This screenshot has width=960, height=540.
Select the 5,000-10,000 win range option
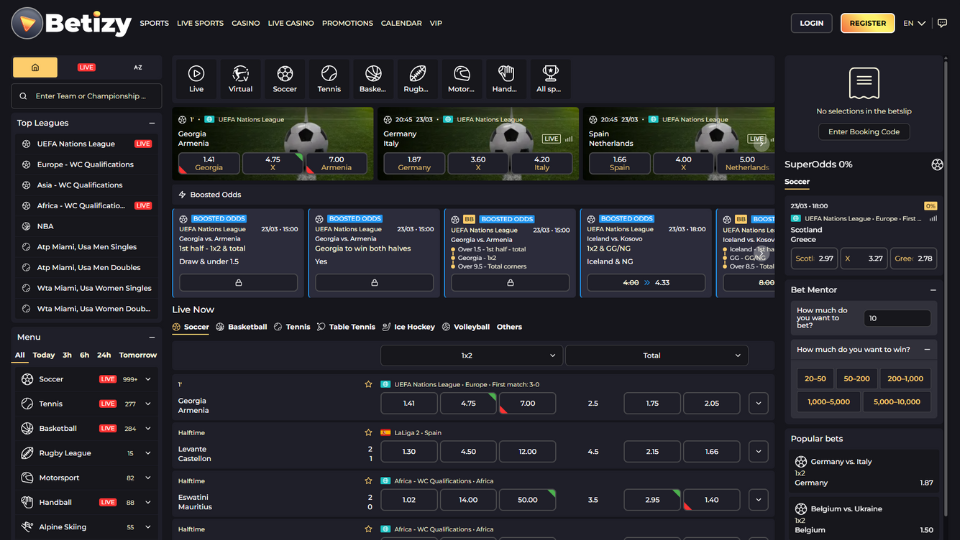pyautogui.click(x=896, y=402)
